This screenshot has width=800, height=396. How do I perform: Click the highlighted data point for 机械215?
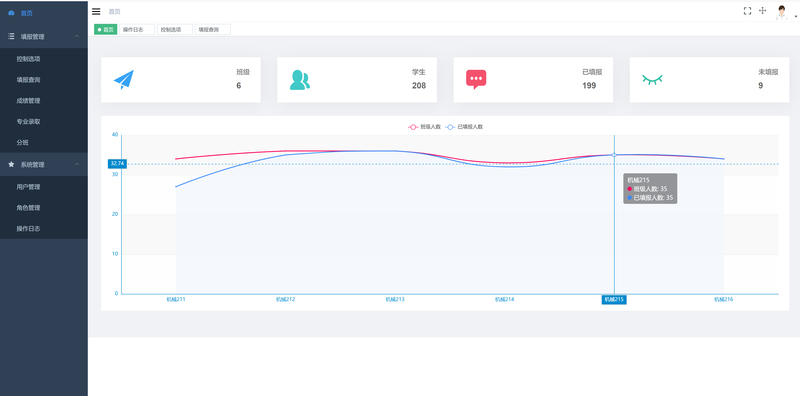(x=614, y=155)
